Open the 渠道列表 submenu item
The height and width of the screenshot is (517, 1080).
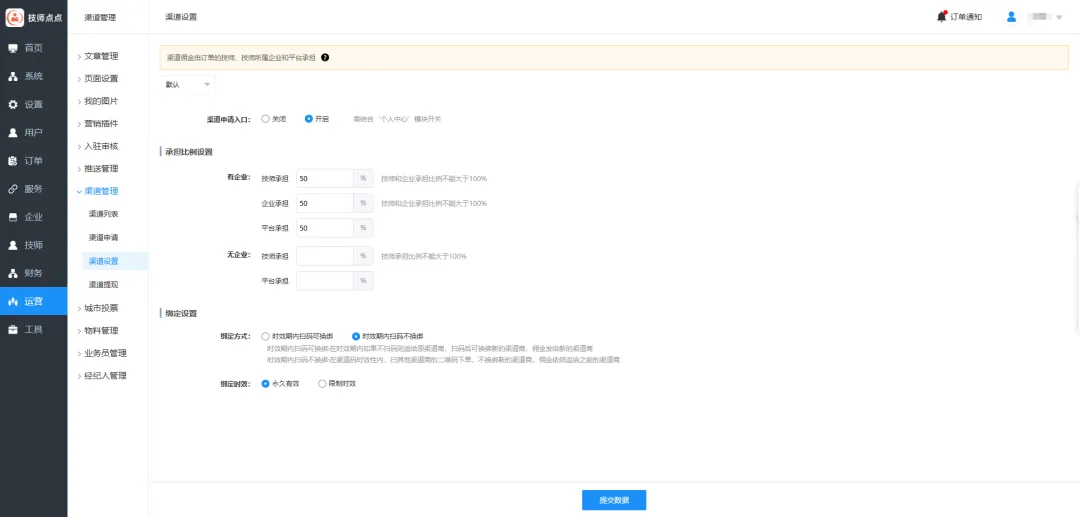103,214
